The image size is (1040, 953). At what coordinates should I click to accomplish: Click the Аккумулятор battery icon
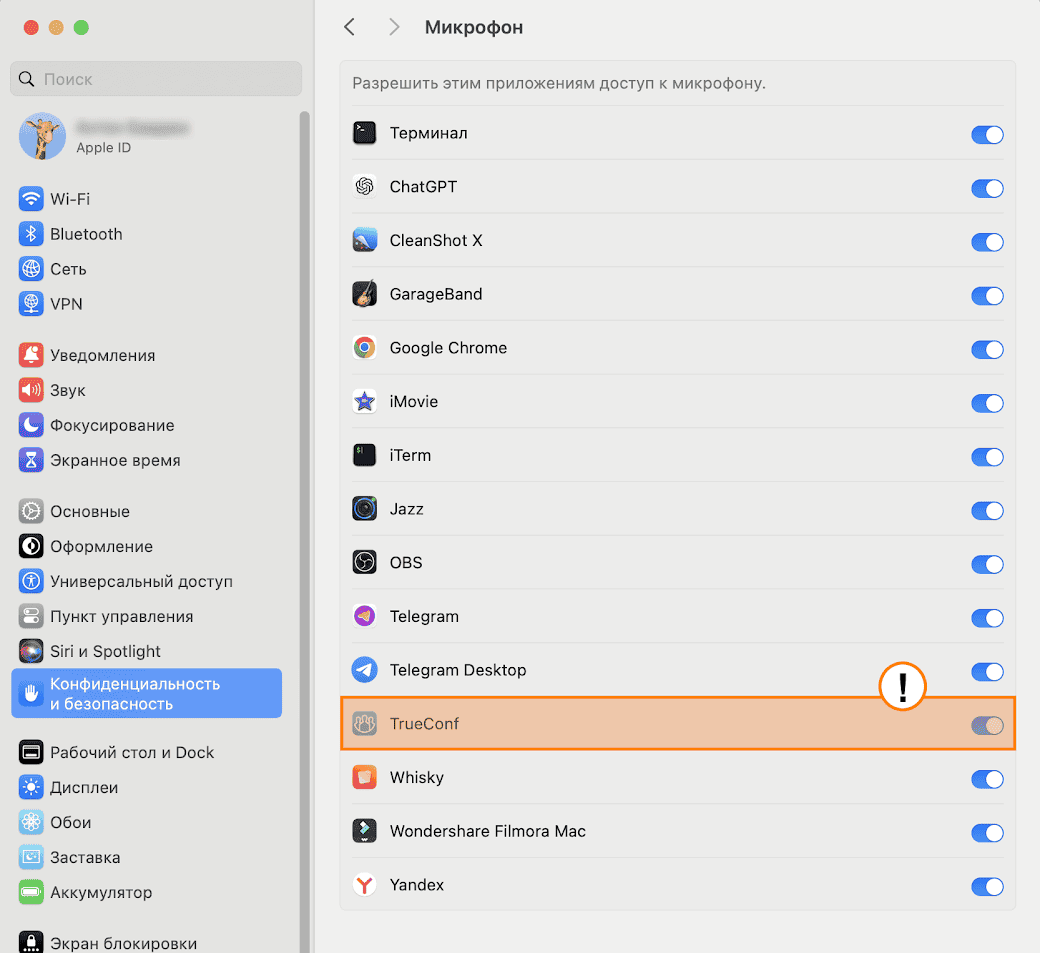pyautogui.click(x=31, y=893)
